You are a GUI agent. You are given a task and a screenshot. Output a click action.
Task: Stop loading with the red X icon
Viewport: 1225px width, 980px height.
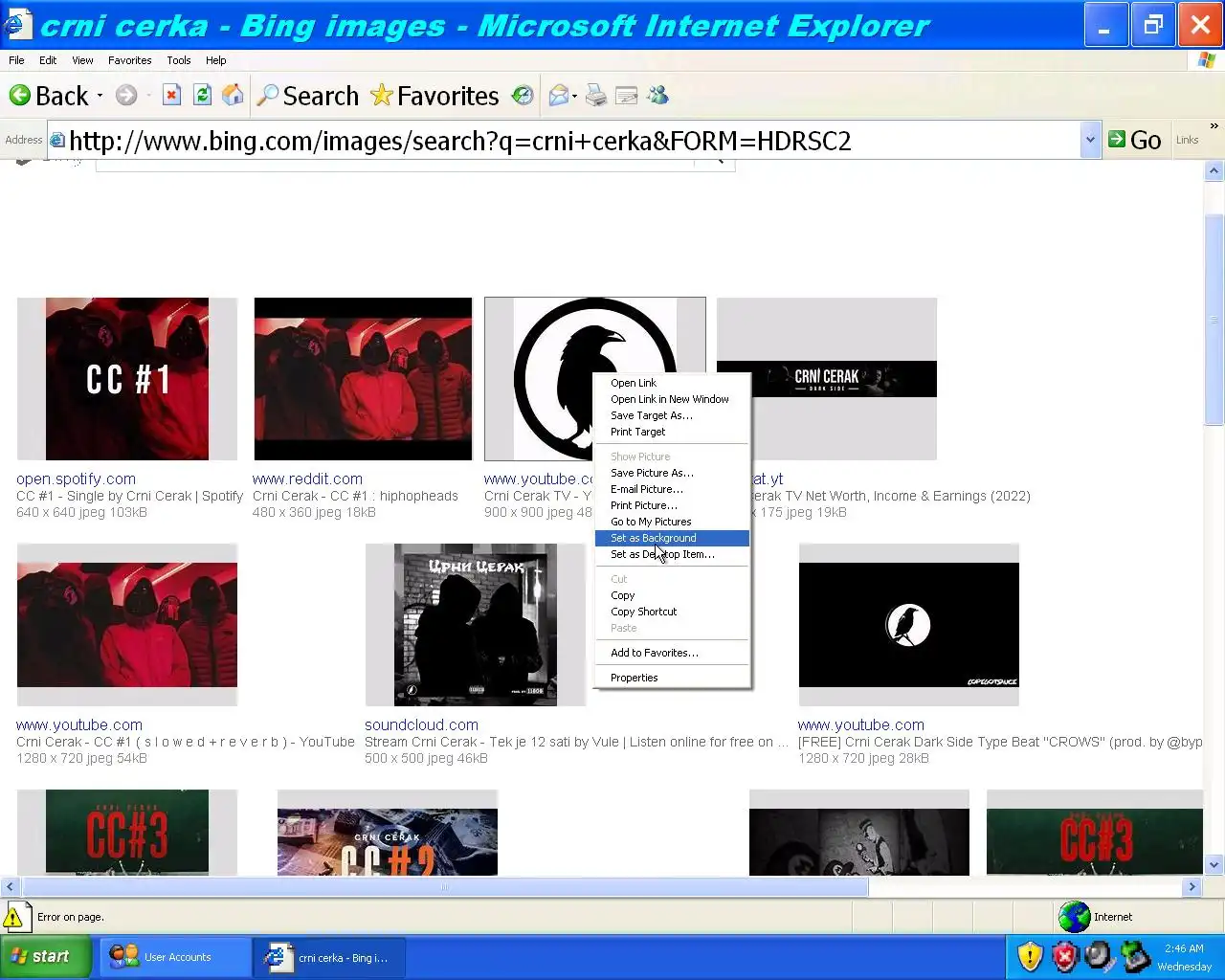172,95
